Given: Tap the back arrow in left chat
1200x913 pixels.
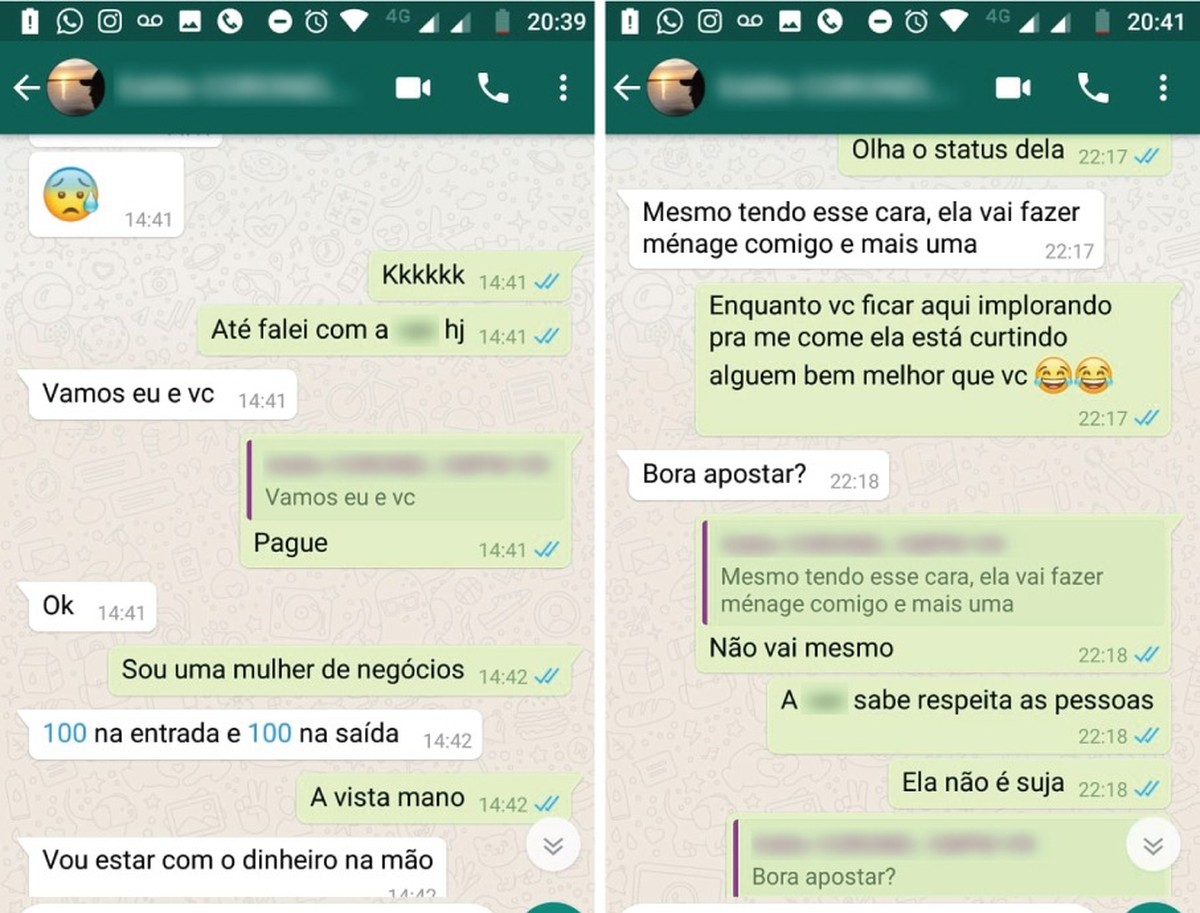Looking at the screenshot, I should tap(26, 88).
